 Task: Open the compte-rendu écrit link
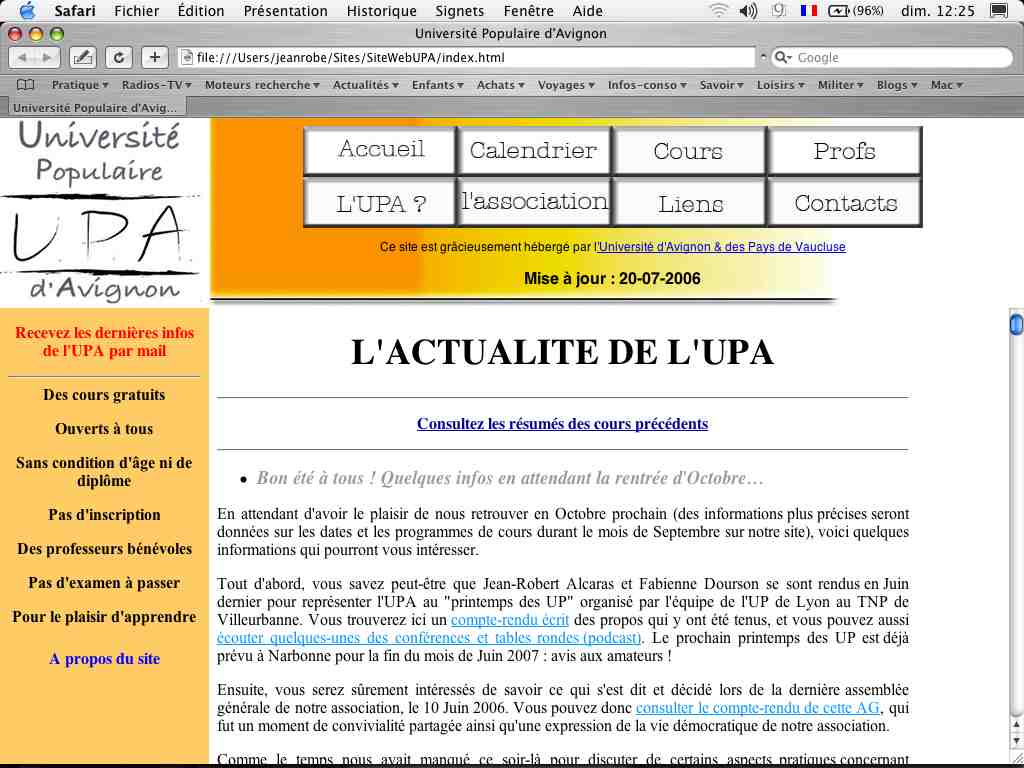[509, 620]
